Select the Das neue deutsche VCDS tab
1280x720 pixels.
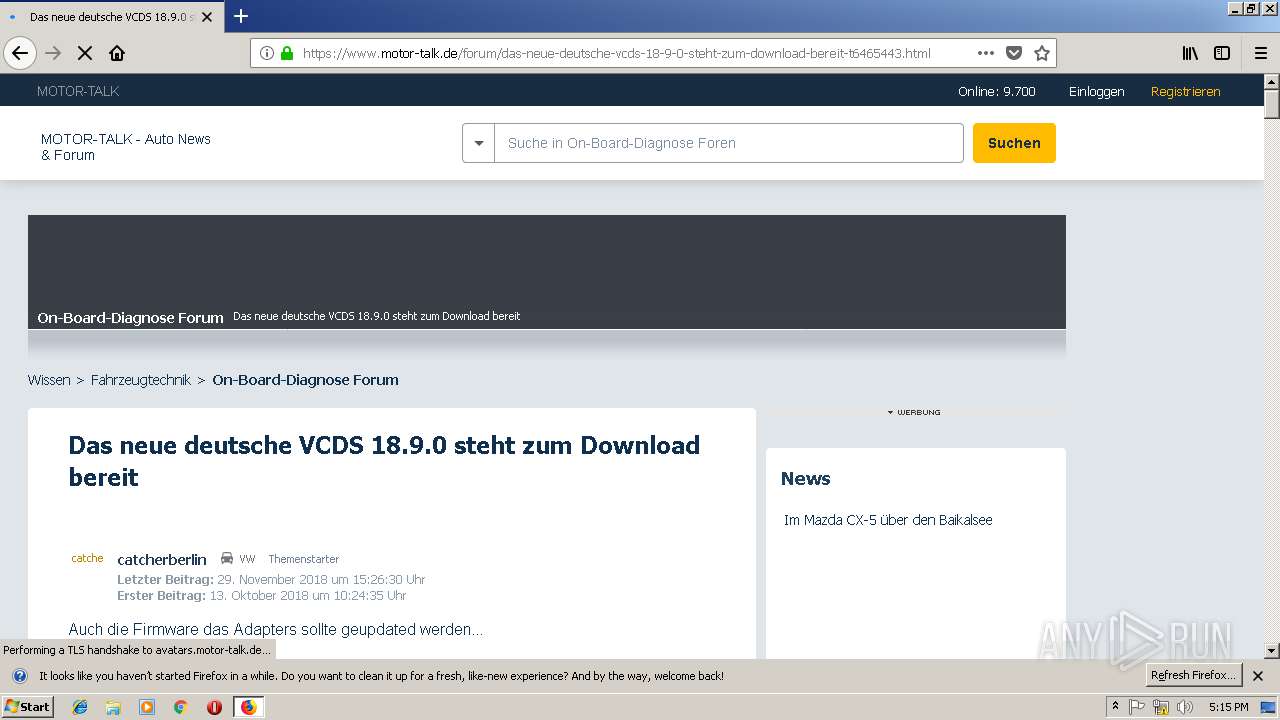111,17
